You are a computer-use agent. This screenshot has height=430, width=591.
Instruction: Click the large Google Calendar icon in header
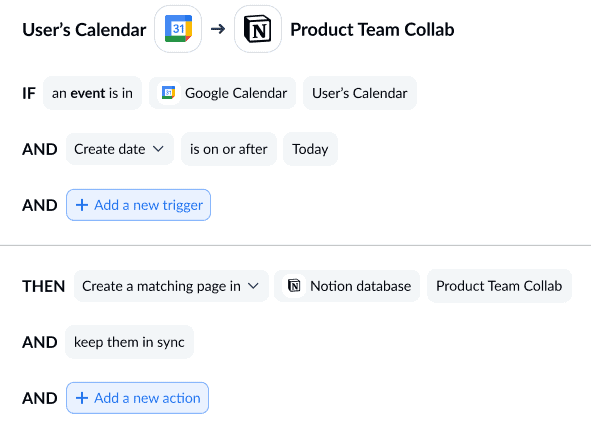[178, 29]
